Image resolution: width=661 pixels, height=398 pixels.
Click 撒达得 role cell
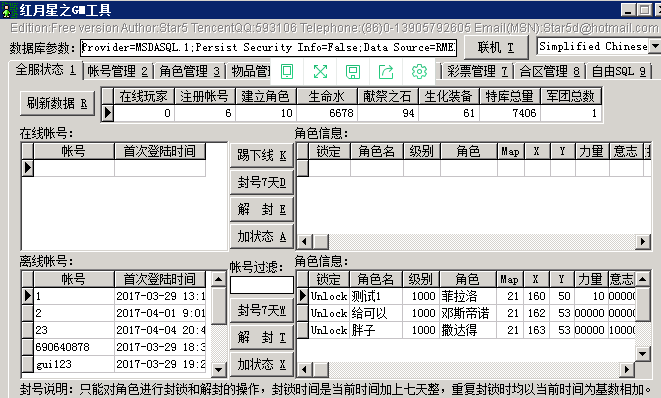468,330
